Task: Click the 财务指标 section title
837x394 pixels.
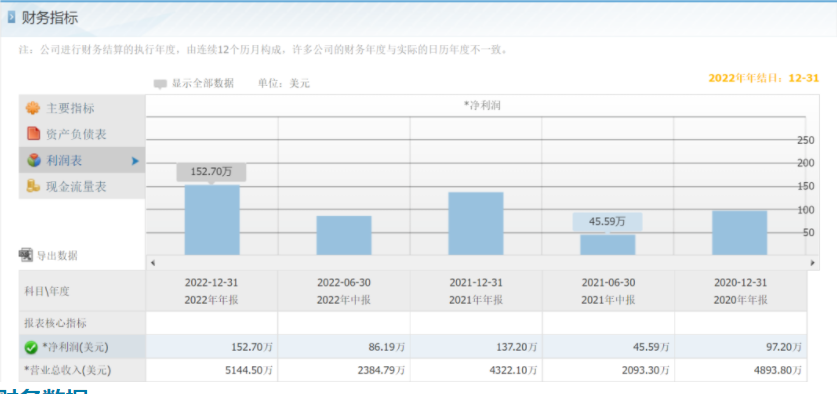Action: click(x=50, y=18)
